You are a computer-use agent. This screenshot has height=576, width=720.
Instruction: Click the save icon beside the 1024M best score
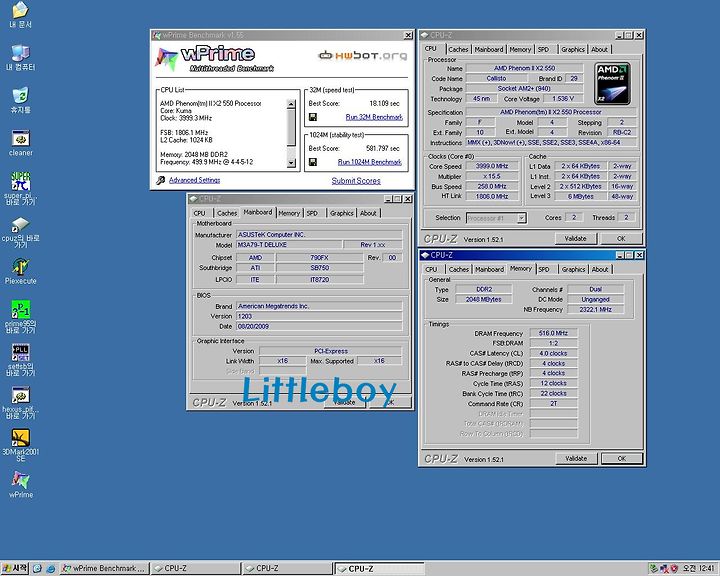click(x=313, y=162)
